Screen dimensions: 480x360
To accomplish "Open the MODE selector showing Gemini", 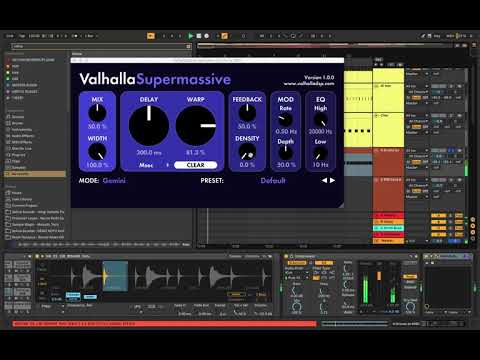I will coord(114,180).
